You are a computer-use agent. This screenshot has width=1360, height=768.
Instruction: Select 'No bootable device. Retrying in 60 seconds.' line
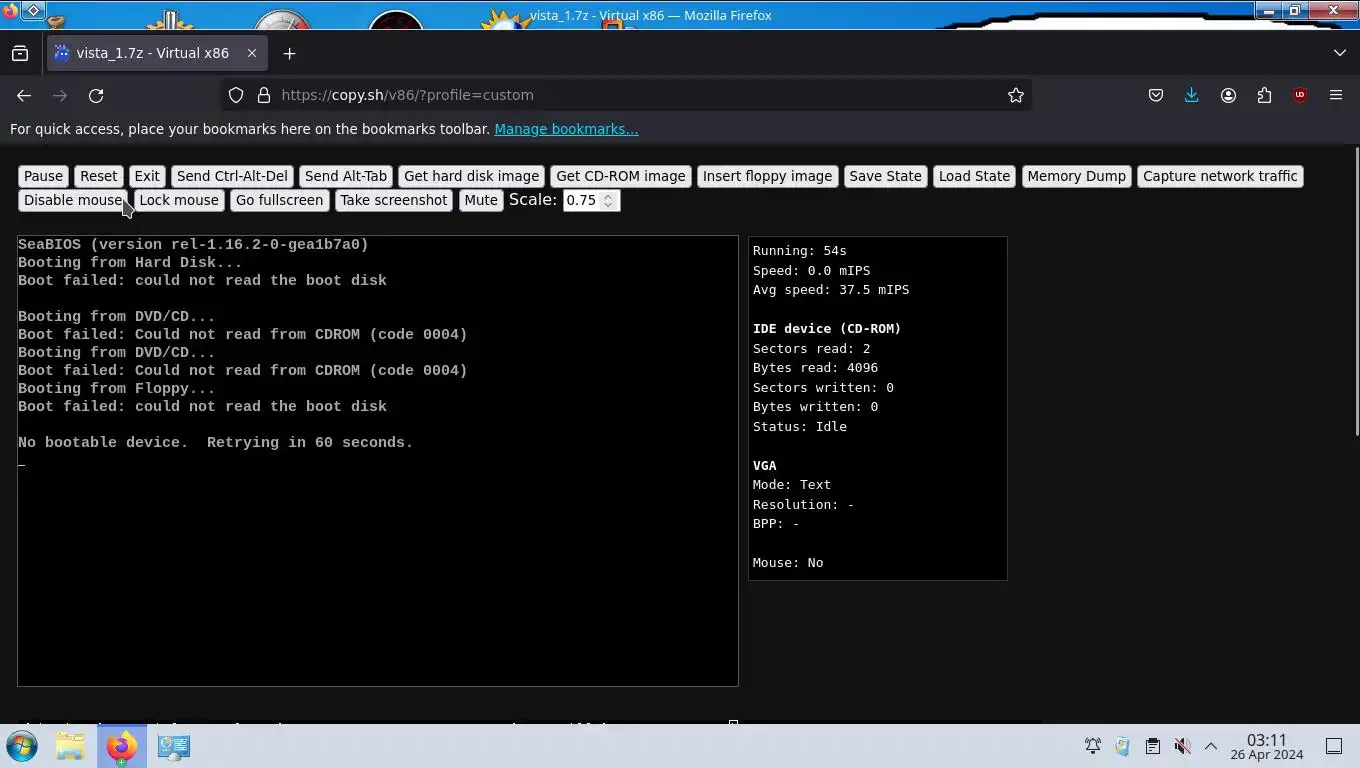pyautogui.click(x=215, y=443)
